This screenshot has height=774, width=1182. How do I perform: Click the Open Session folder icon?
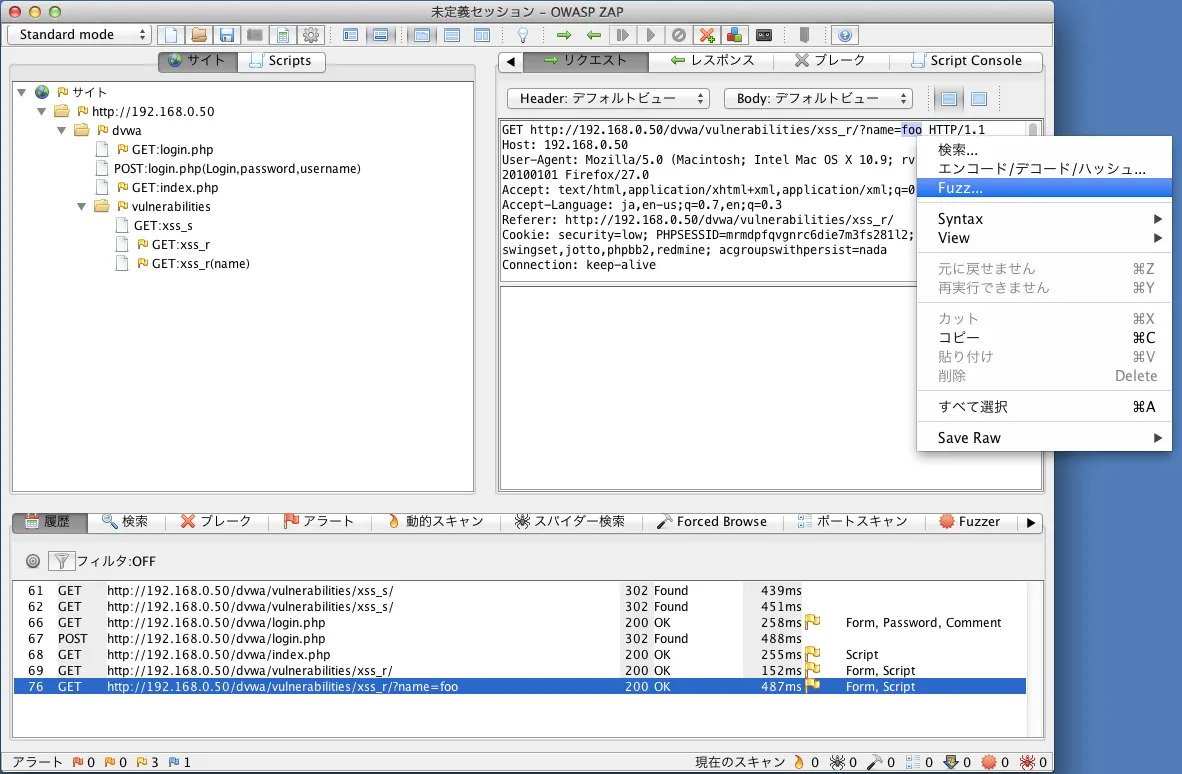pos(199,35)
